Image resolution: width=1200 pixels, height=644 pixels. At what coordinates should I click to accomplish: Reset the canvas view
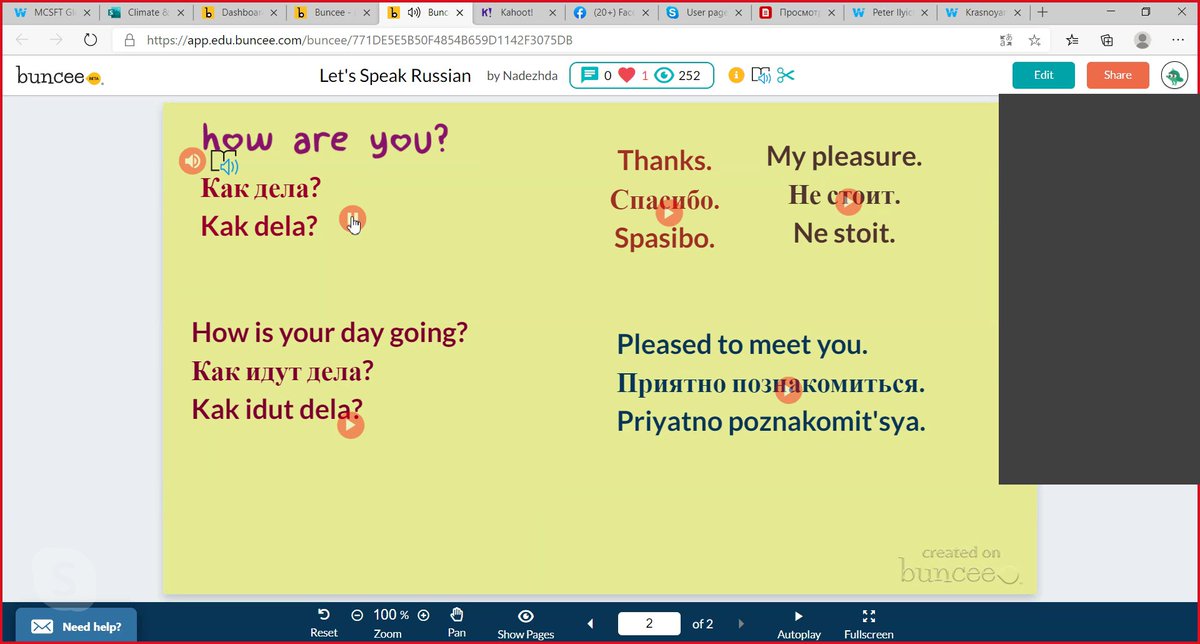tap(323, 622)
